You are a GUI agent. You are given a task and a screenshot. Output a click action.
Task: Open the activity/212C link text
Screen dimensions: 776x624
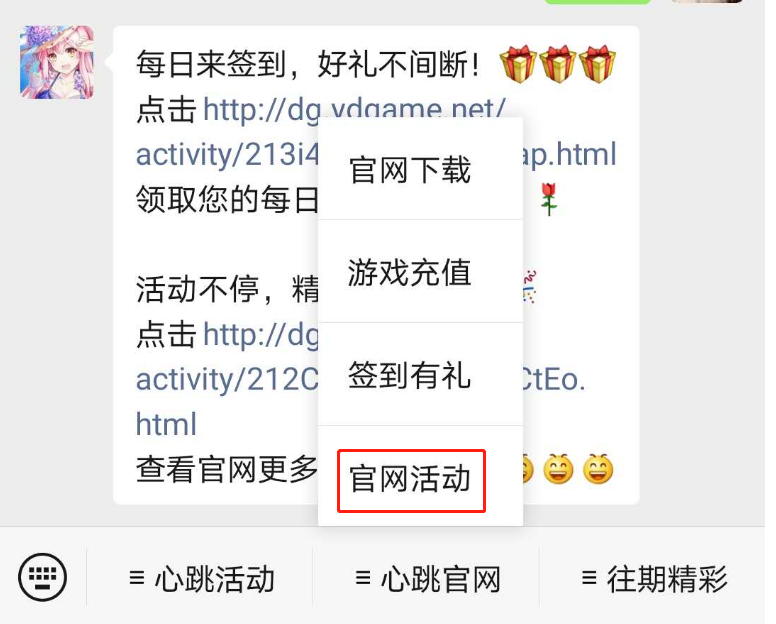tap(227, 380)
